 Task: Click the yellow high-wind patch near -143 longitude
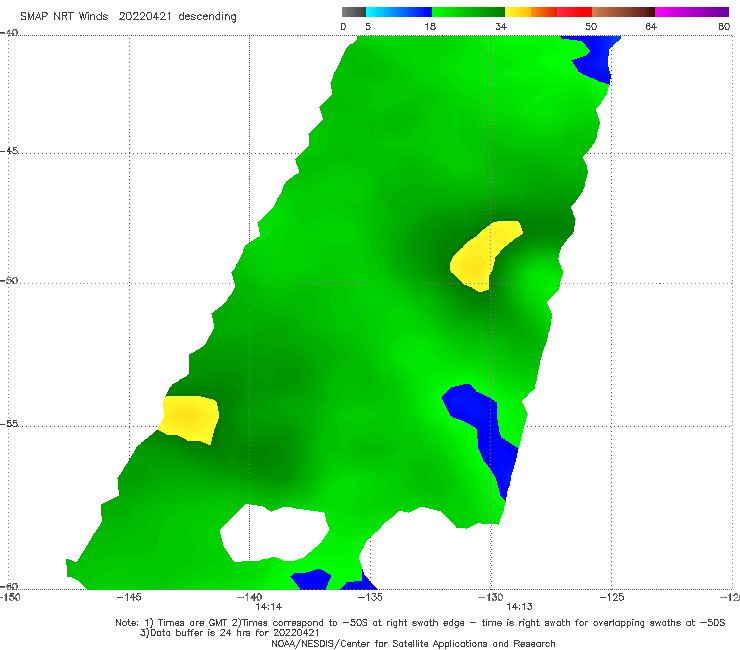(x=189, y=419)
